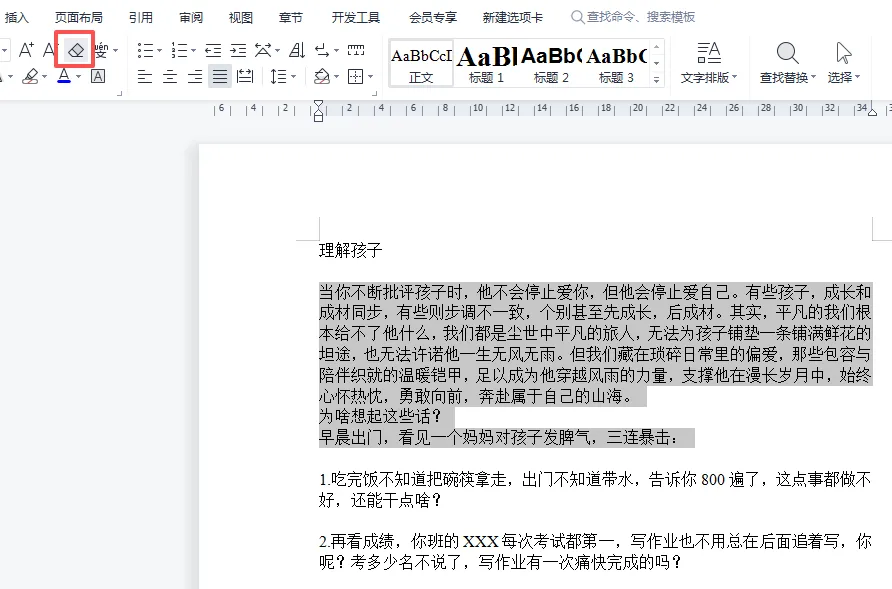Move up one row in styles gallery
This screenshot has width=892, height=589.
coord(656,47)
